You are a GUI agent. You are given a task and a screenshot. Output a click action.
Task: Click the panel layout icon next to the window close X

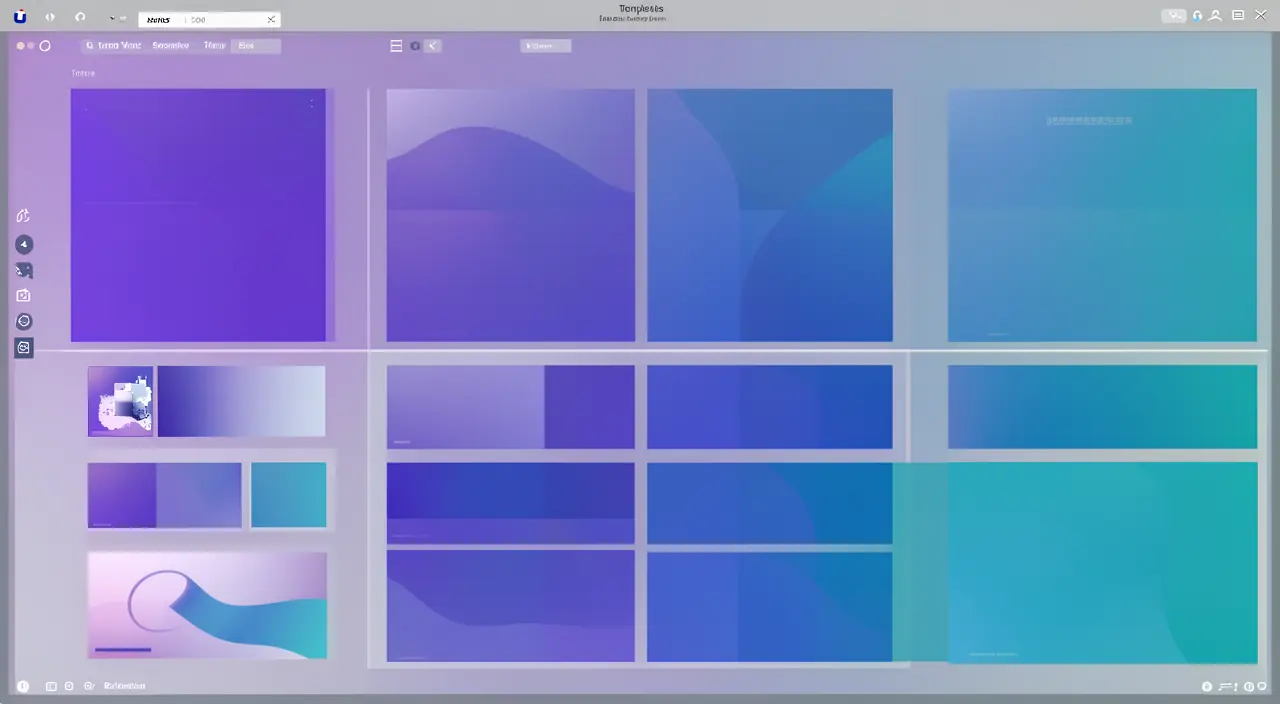point(1238,16)
